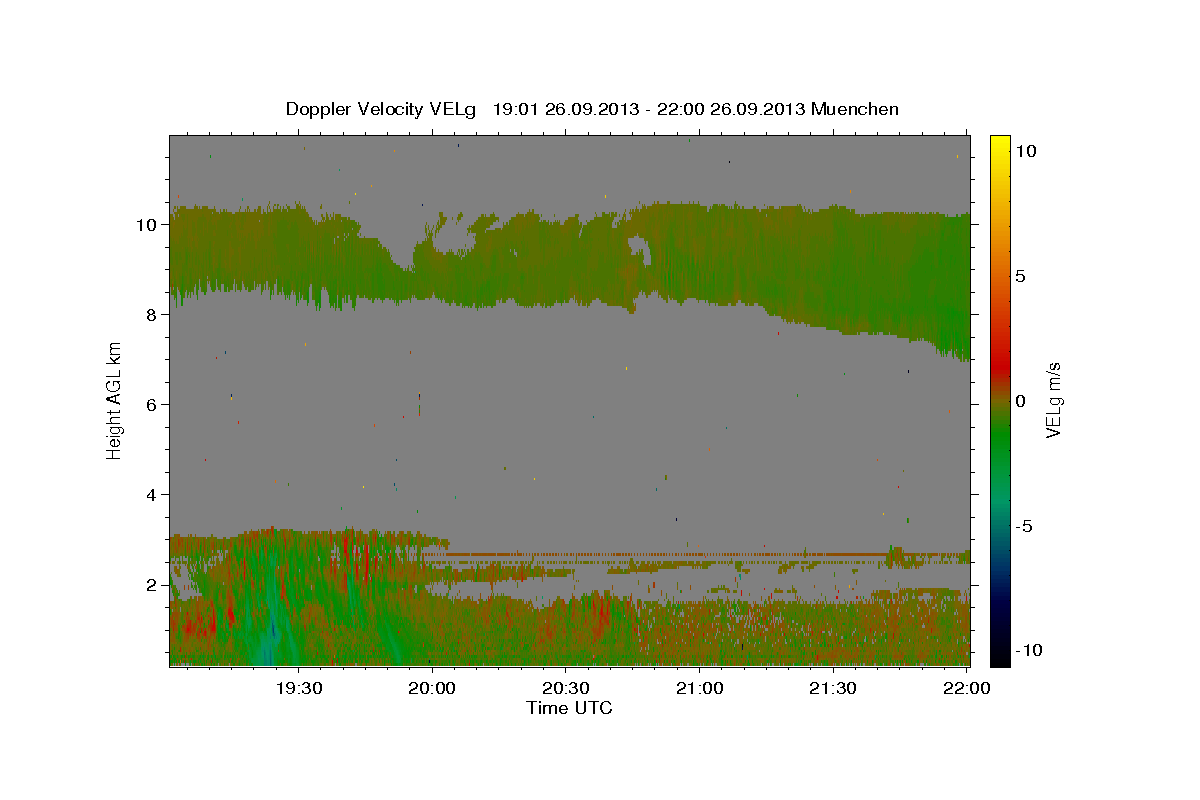1200x800 pixels.
Task: Click the "Time UTC" axis label
Action: click(x=569, y=708)
